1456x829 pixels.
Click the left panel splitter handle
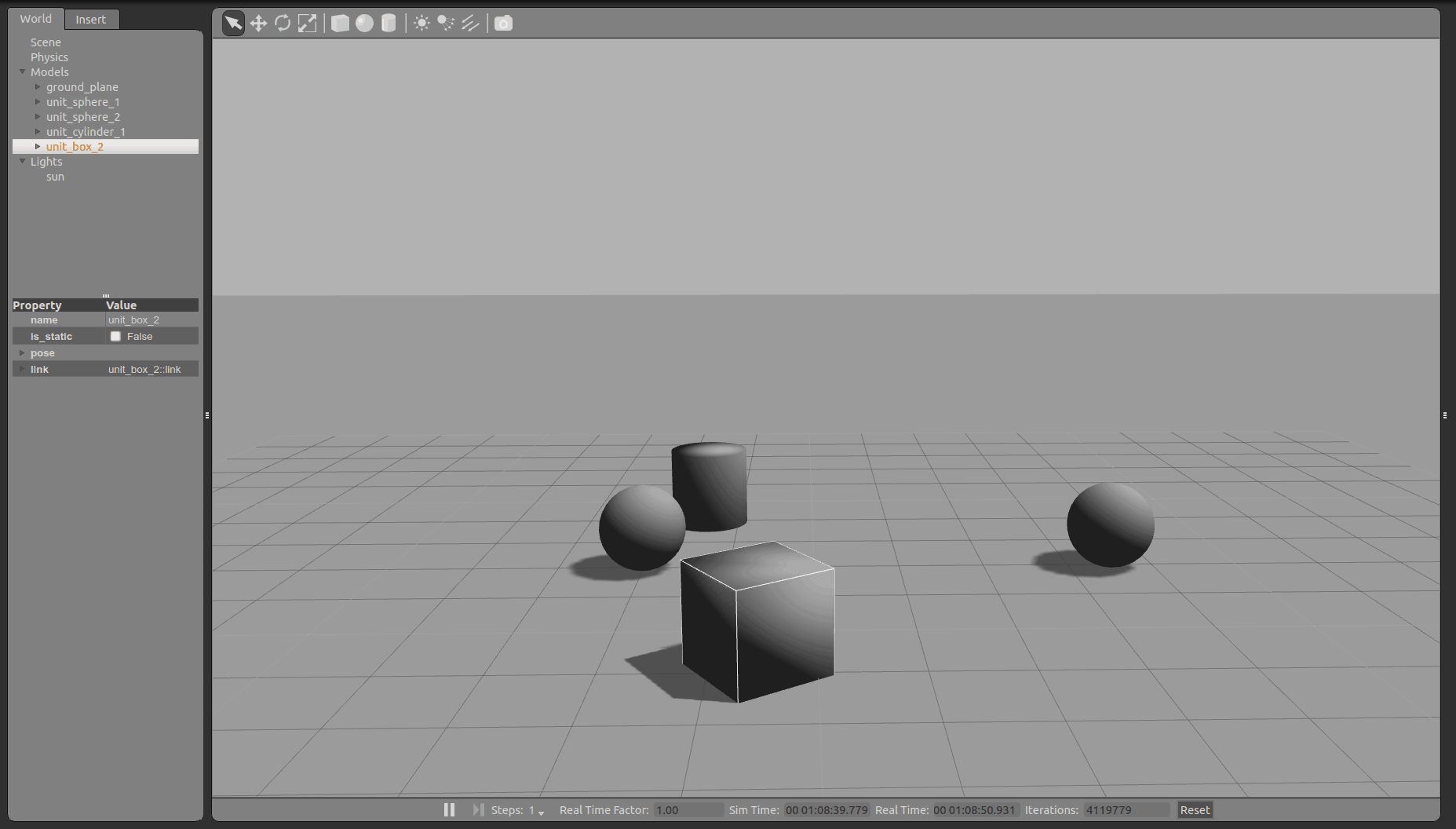[207, 414]
